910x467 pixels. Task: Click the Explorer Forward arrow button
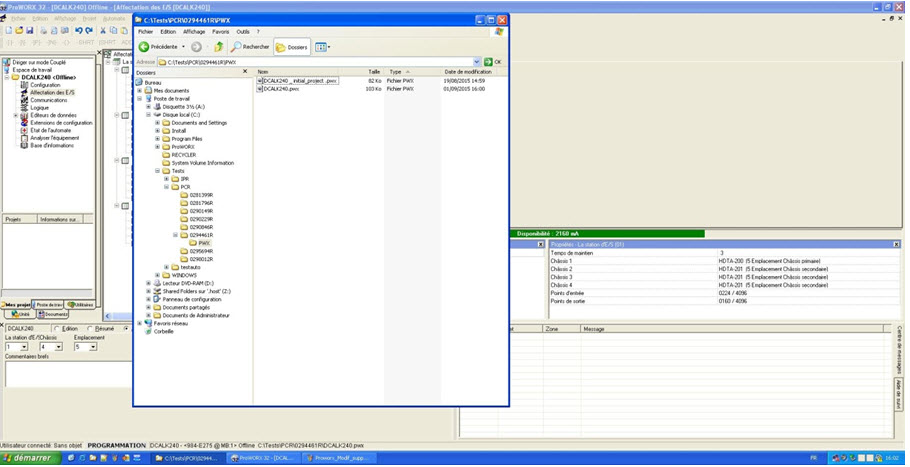pos(196,47)
